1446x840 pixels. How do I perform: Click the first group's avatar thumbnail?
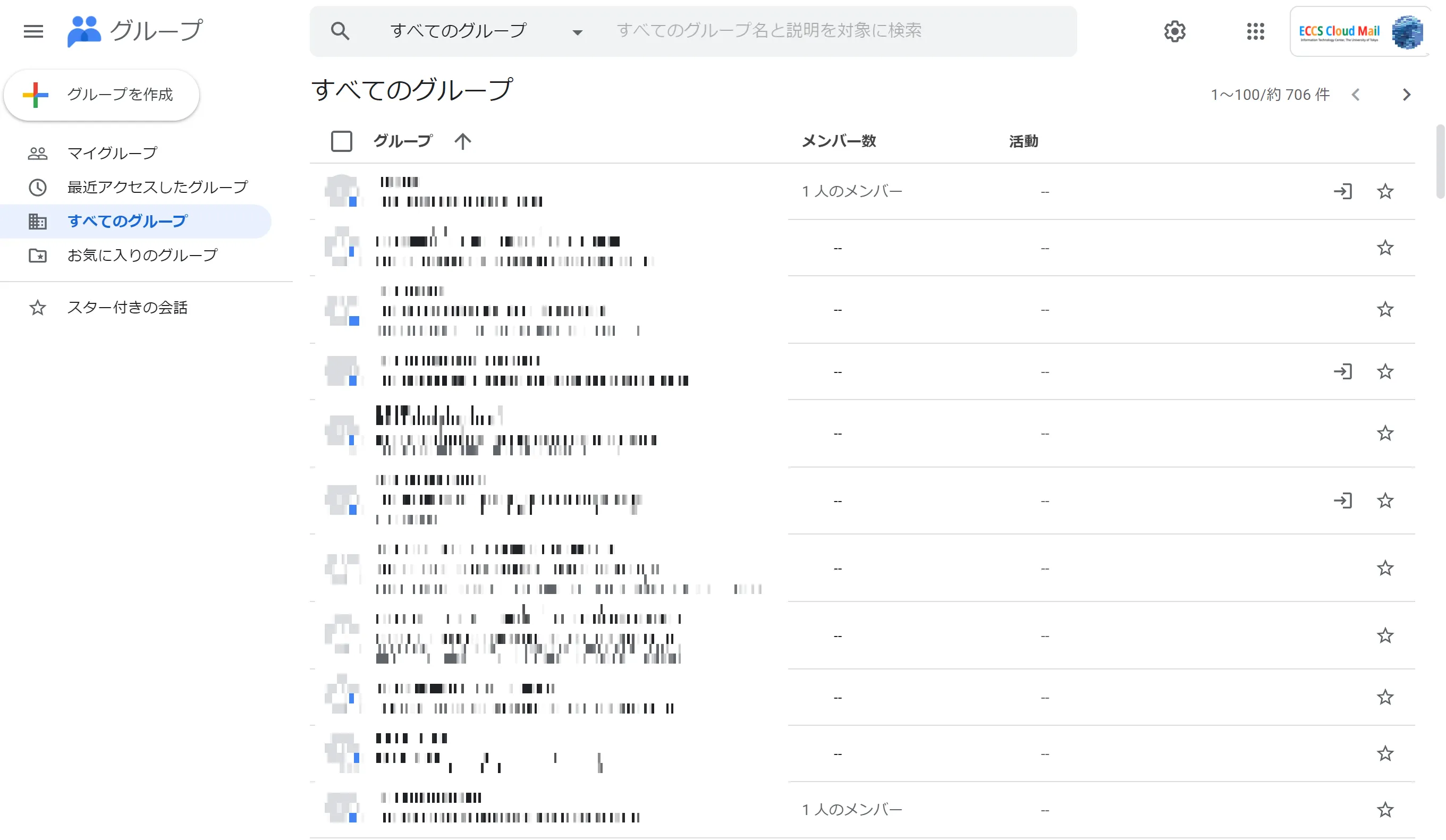342,191
